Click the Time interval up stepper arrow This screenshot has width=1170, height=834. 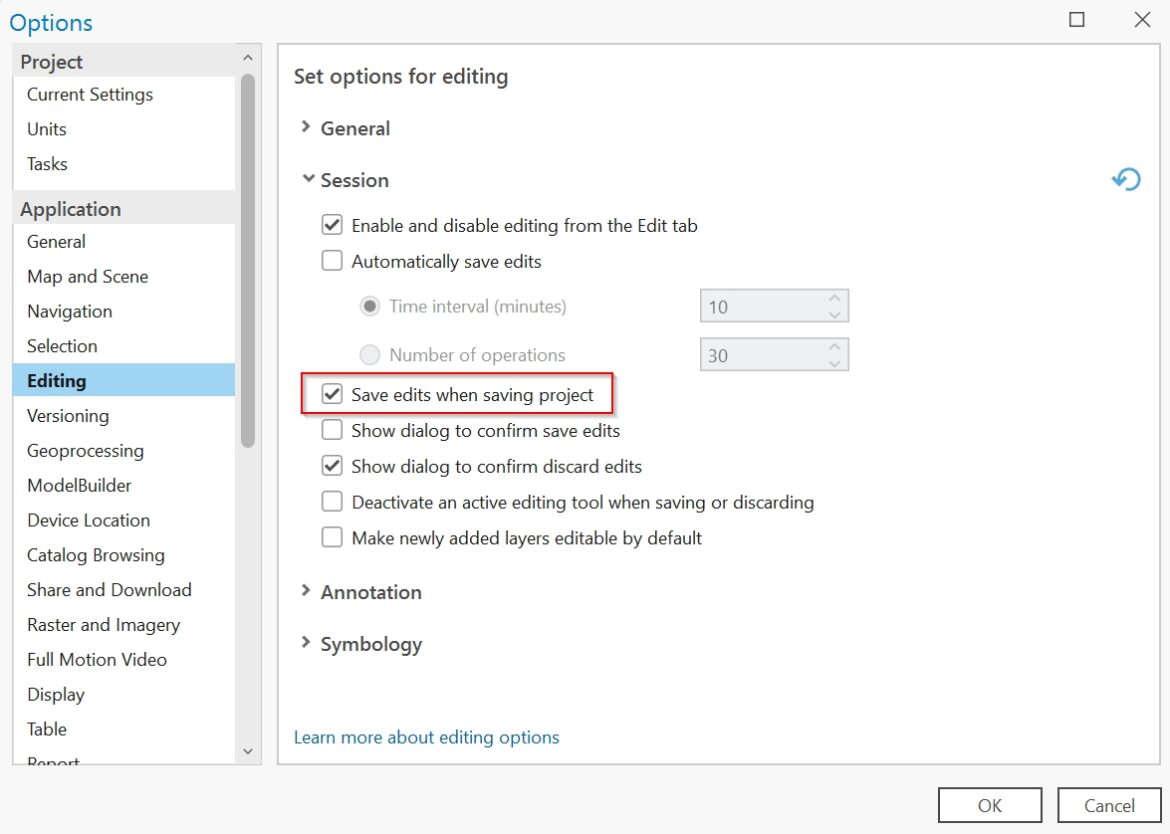(x=835, y=298)
